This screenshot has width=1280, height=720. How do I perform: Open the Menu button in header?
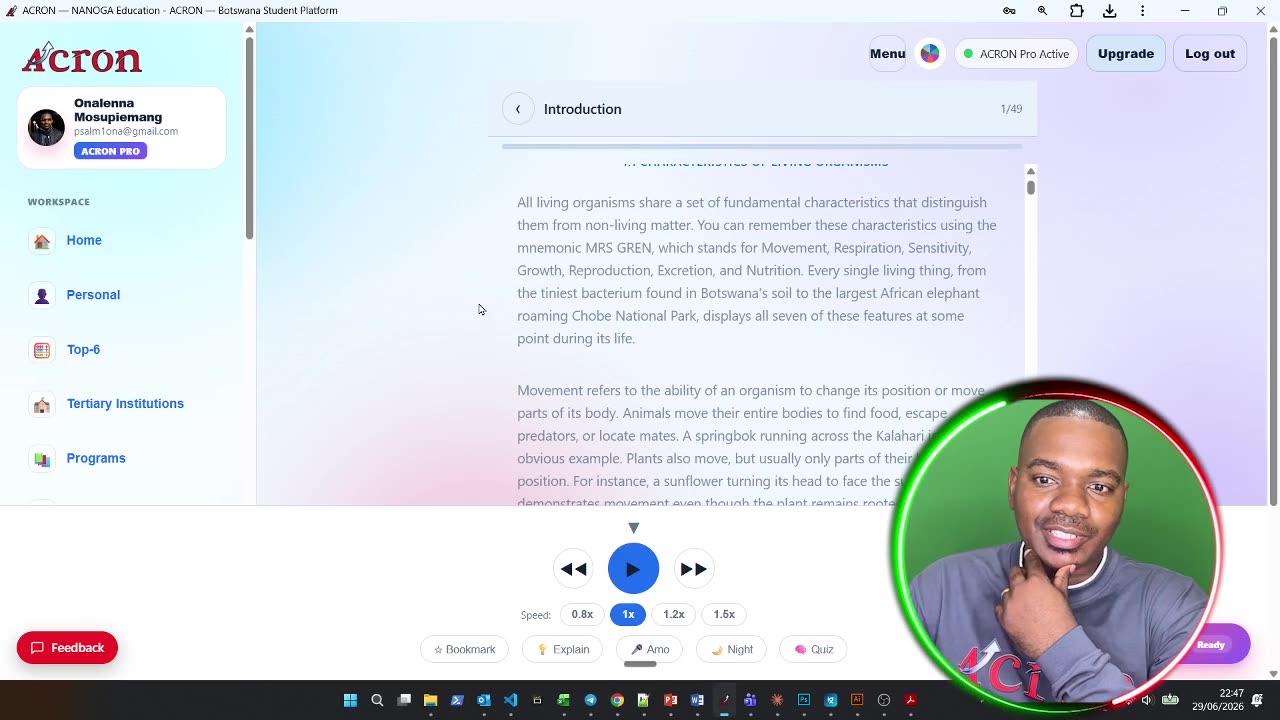tap(887, 54)
